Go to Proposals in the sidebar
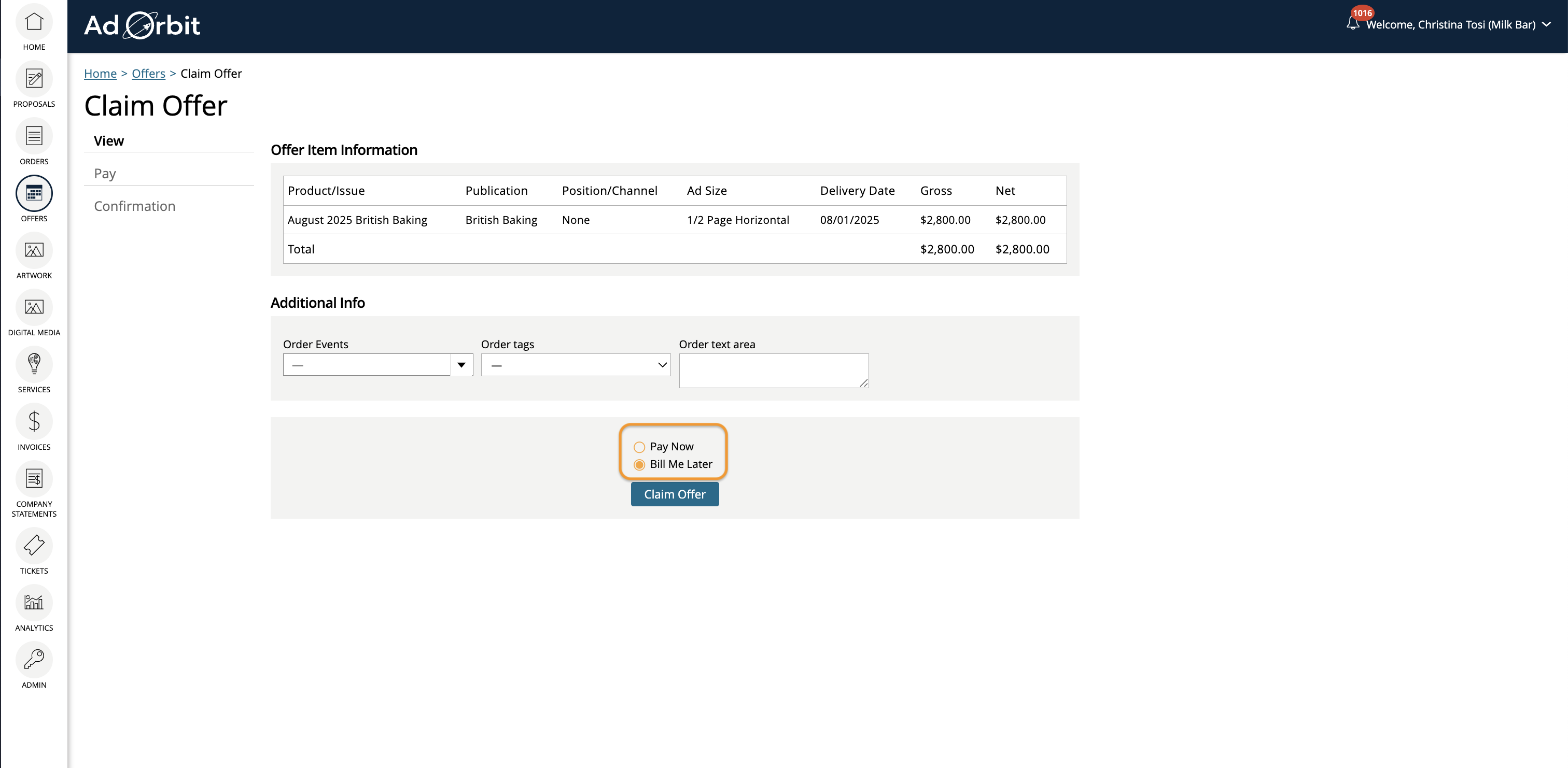 click(x=34, y=79)
